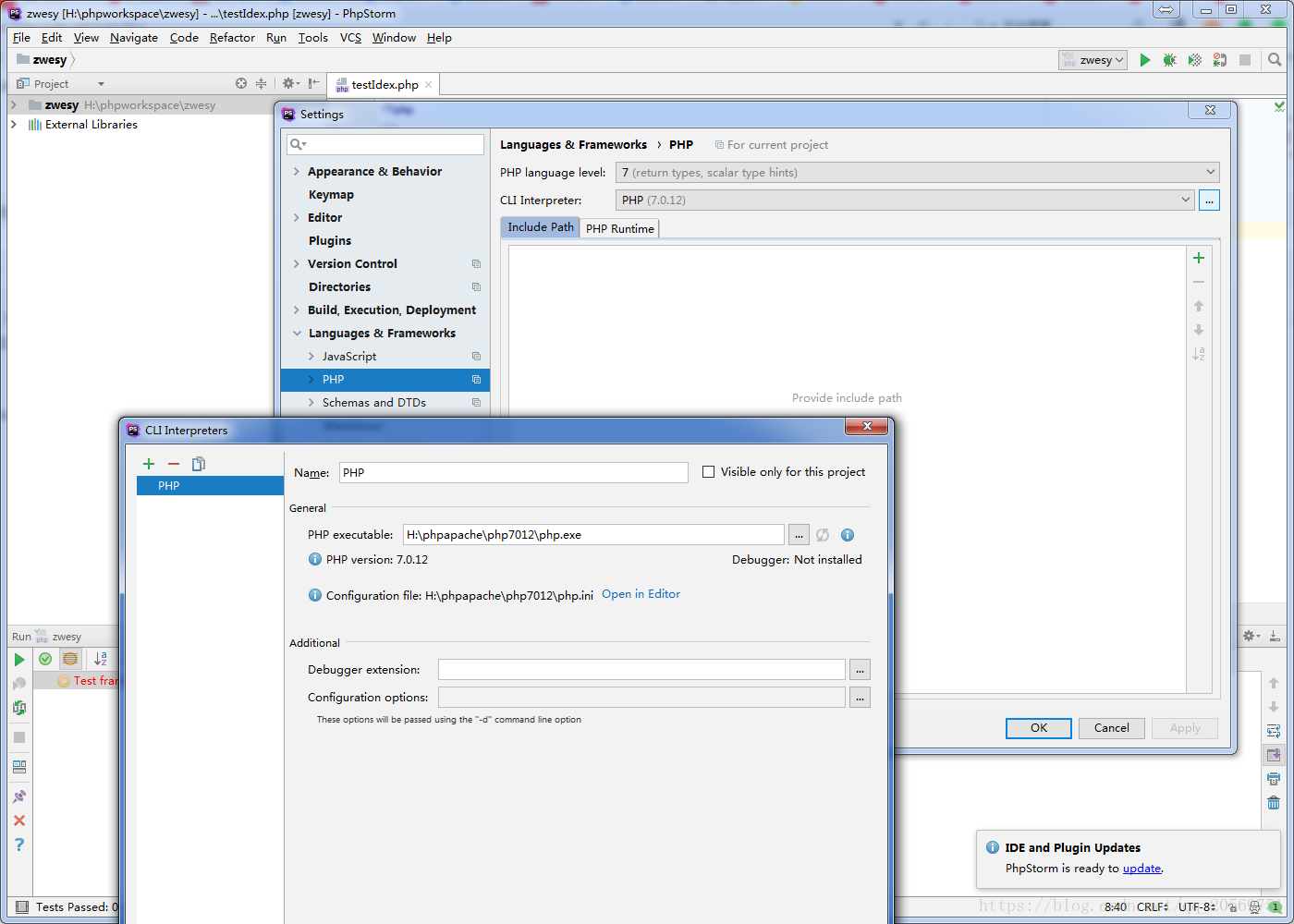This screenshot has width=1294, height=924.
Task: Add an include path with green plus
Action: [1199, 258]
